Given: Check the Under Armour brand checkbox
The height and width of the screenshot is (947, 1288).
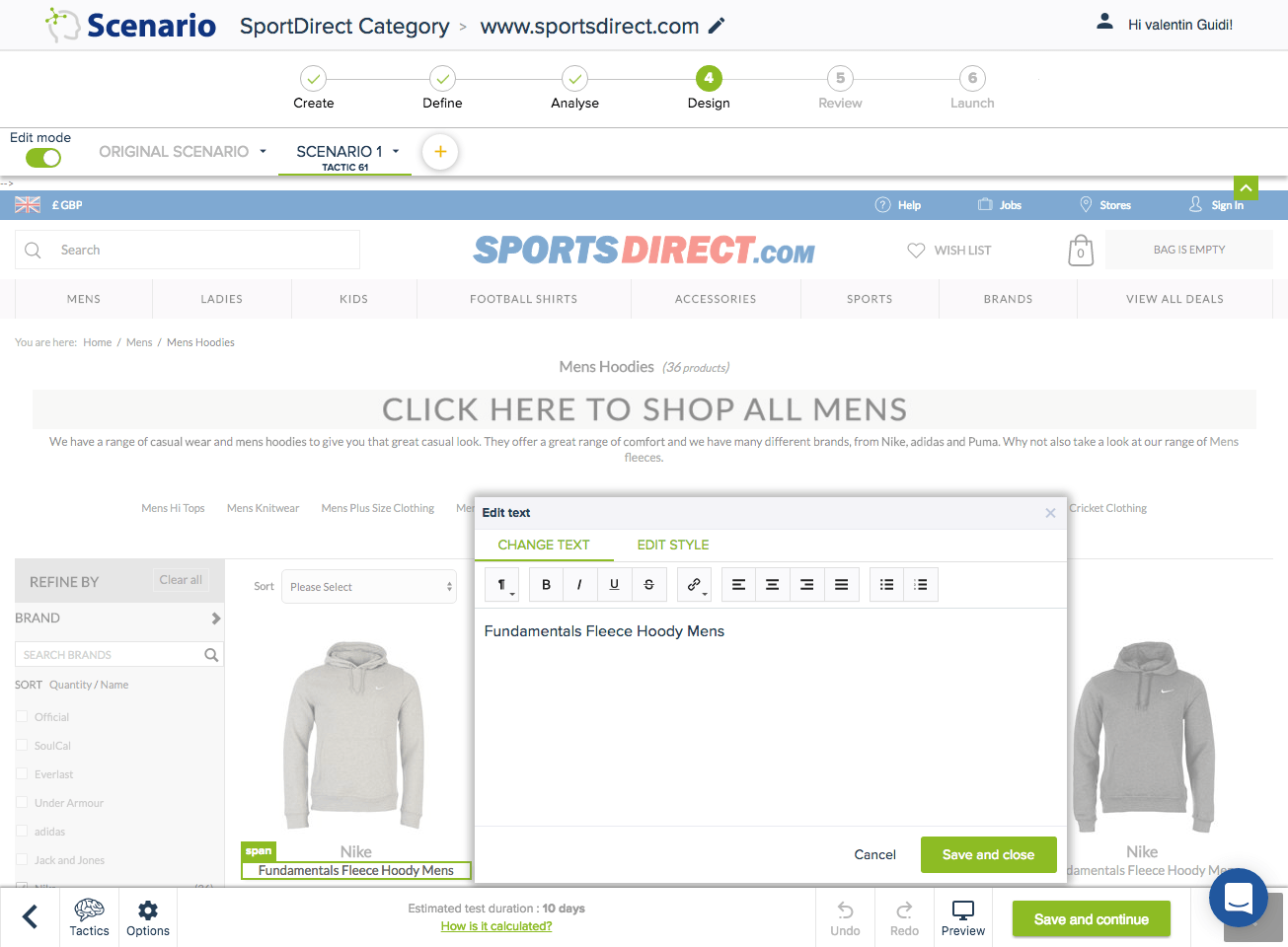Looking at the screenshot, I should [x=22, y=803].
